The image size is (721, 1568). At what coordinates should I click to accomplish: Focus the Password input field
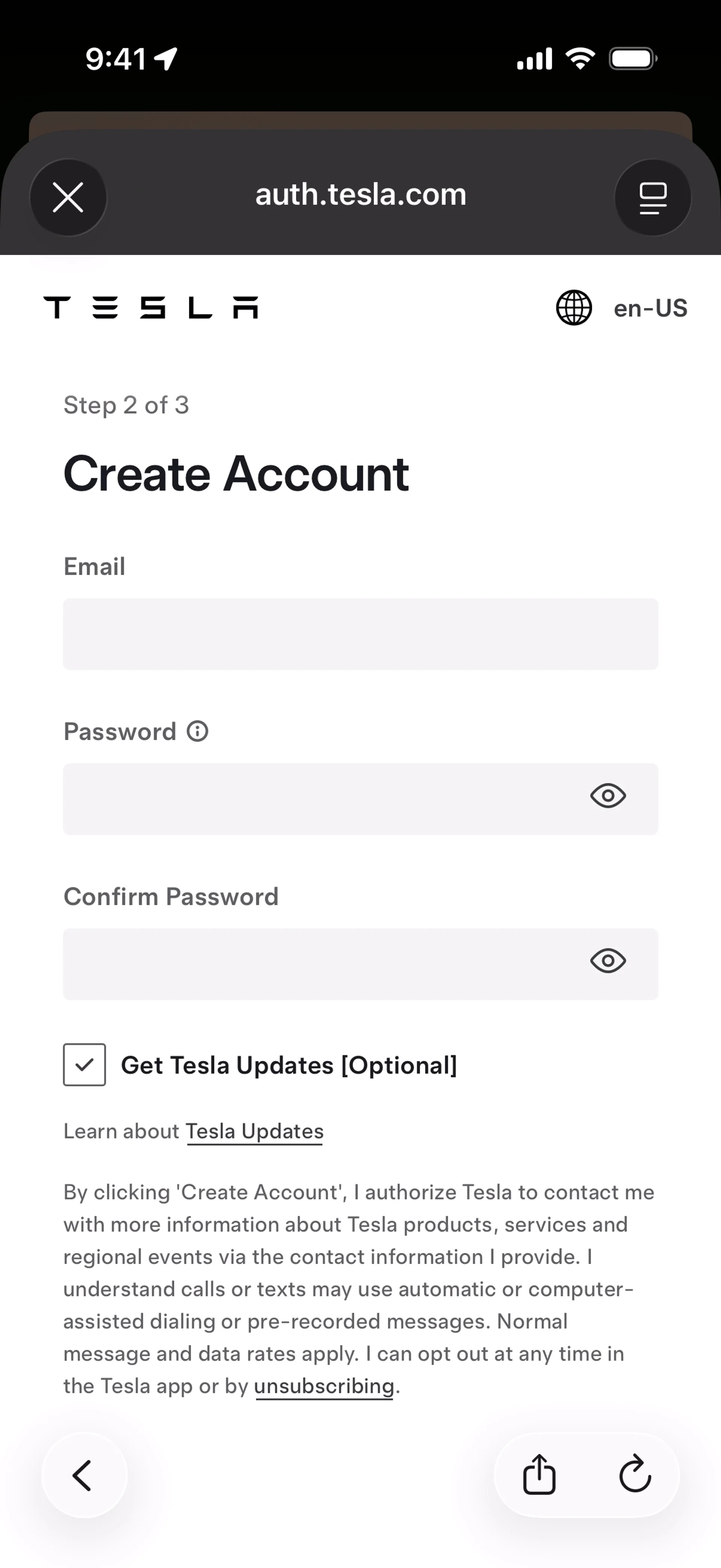[x=317, y=799]
